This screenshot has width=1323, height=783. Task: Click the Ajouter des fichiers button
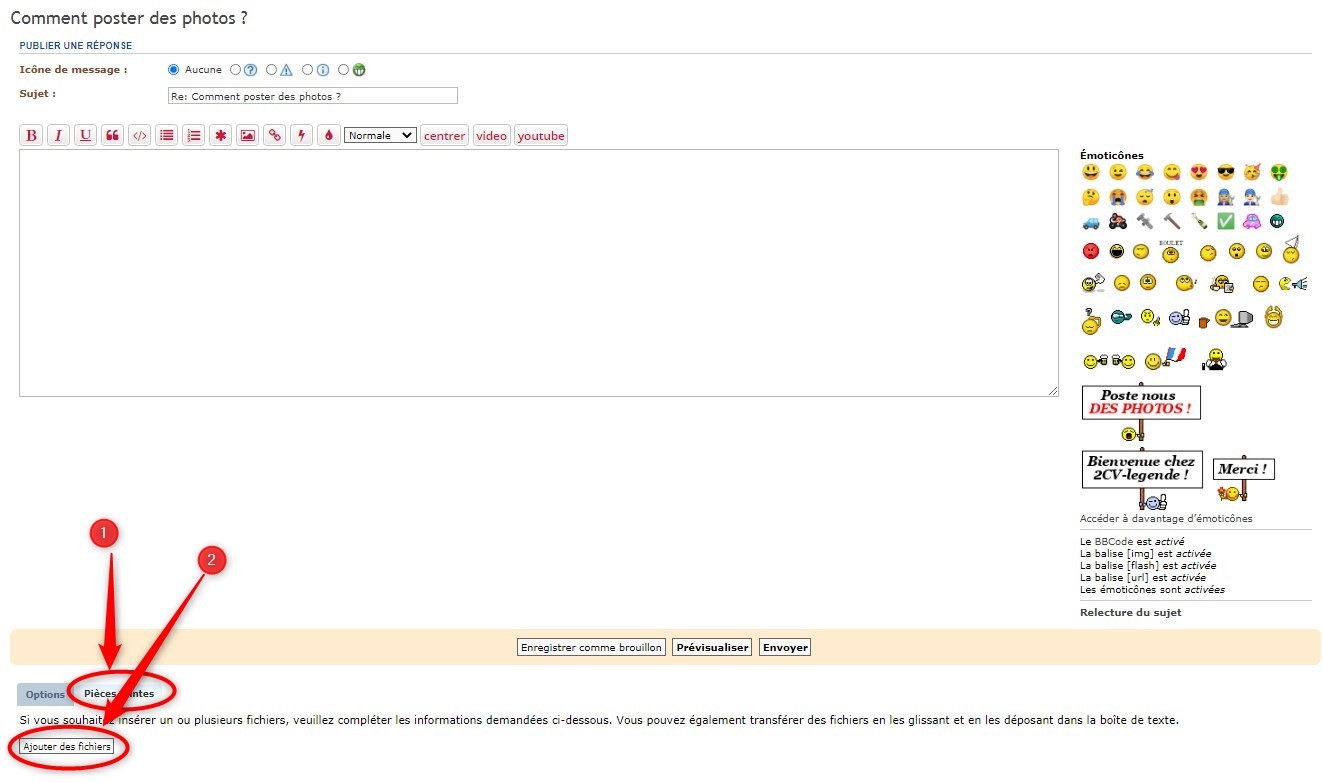[67, 747]
